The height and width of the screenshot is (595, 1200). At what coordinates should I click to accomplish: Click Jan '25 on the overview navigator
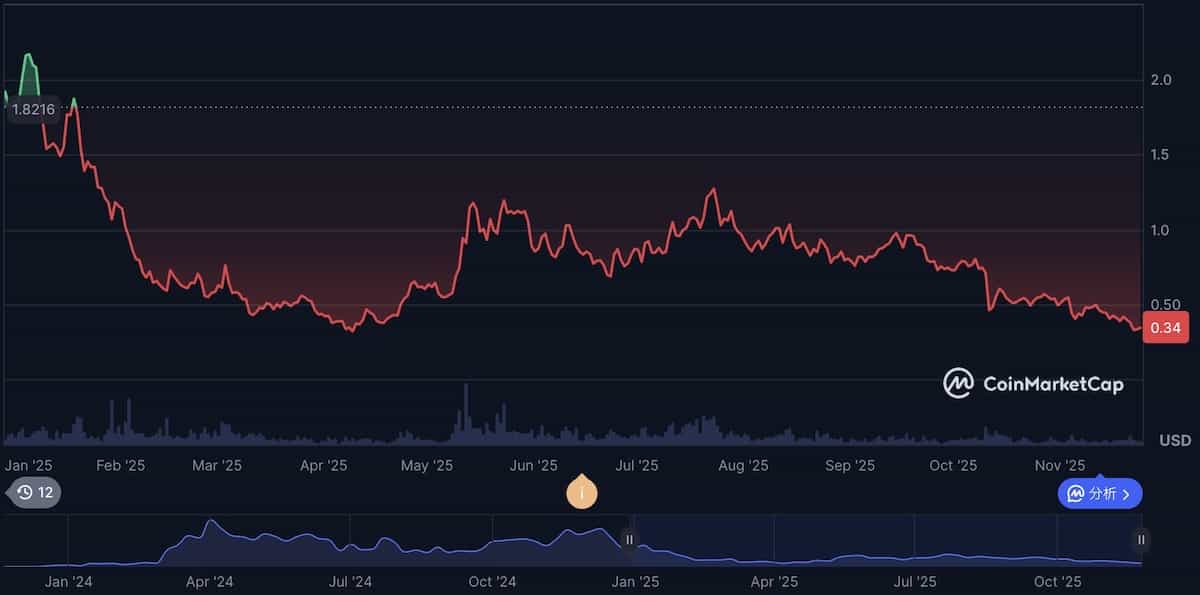[x=634, y=581]
